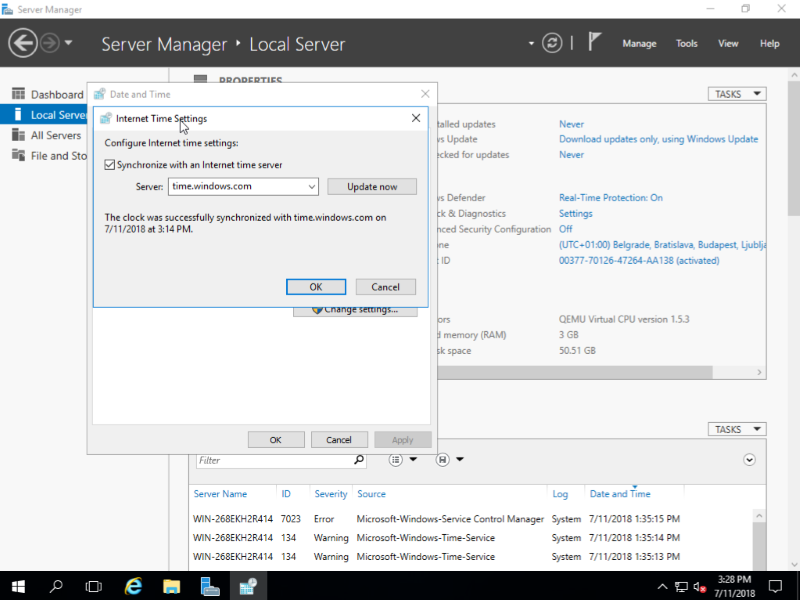Screen dimensions: 800x600
Task: Sort events by Source column
Action: click(x=371, y=494)
